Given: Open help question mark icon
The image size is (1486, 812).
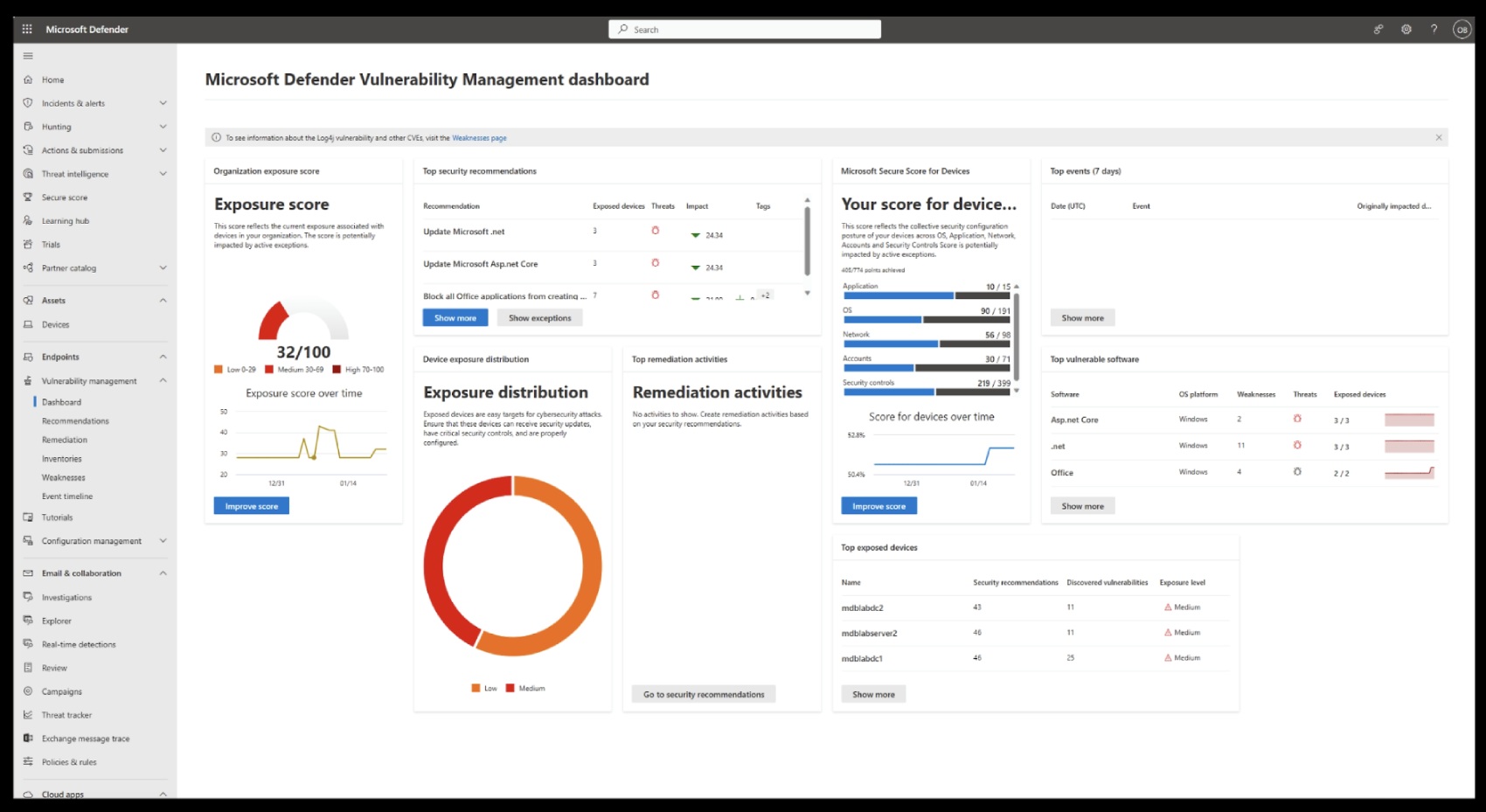Looking at the screenshot, I should [x=1434, y=29].
